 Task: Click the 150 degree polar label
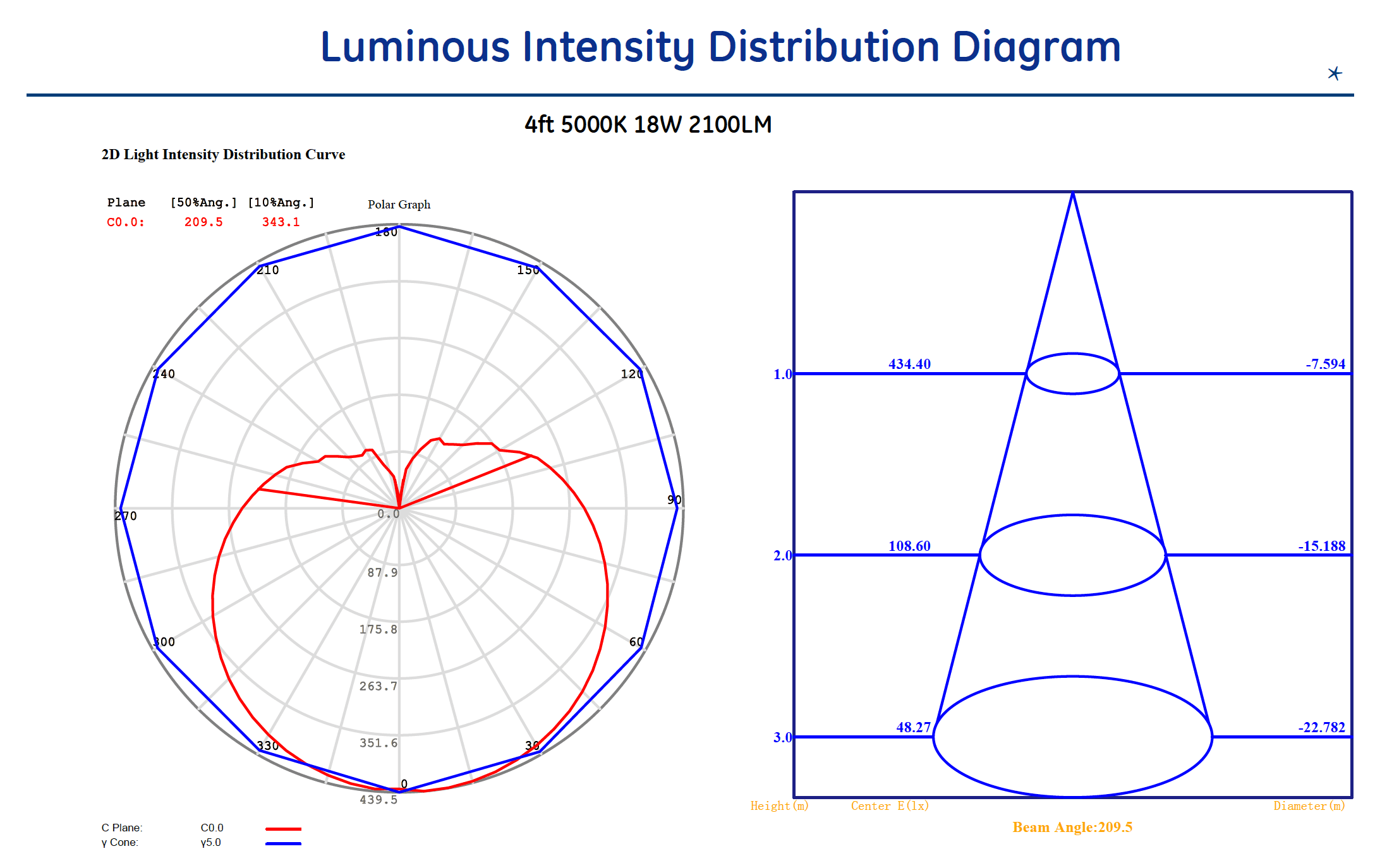(528, 270)
